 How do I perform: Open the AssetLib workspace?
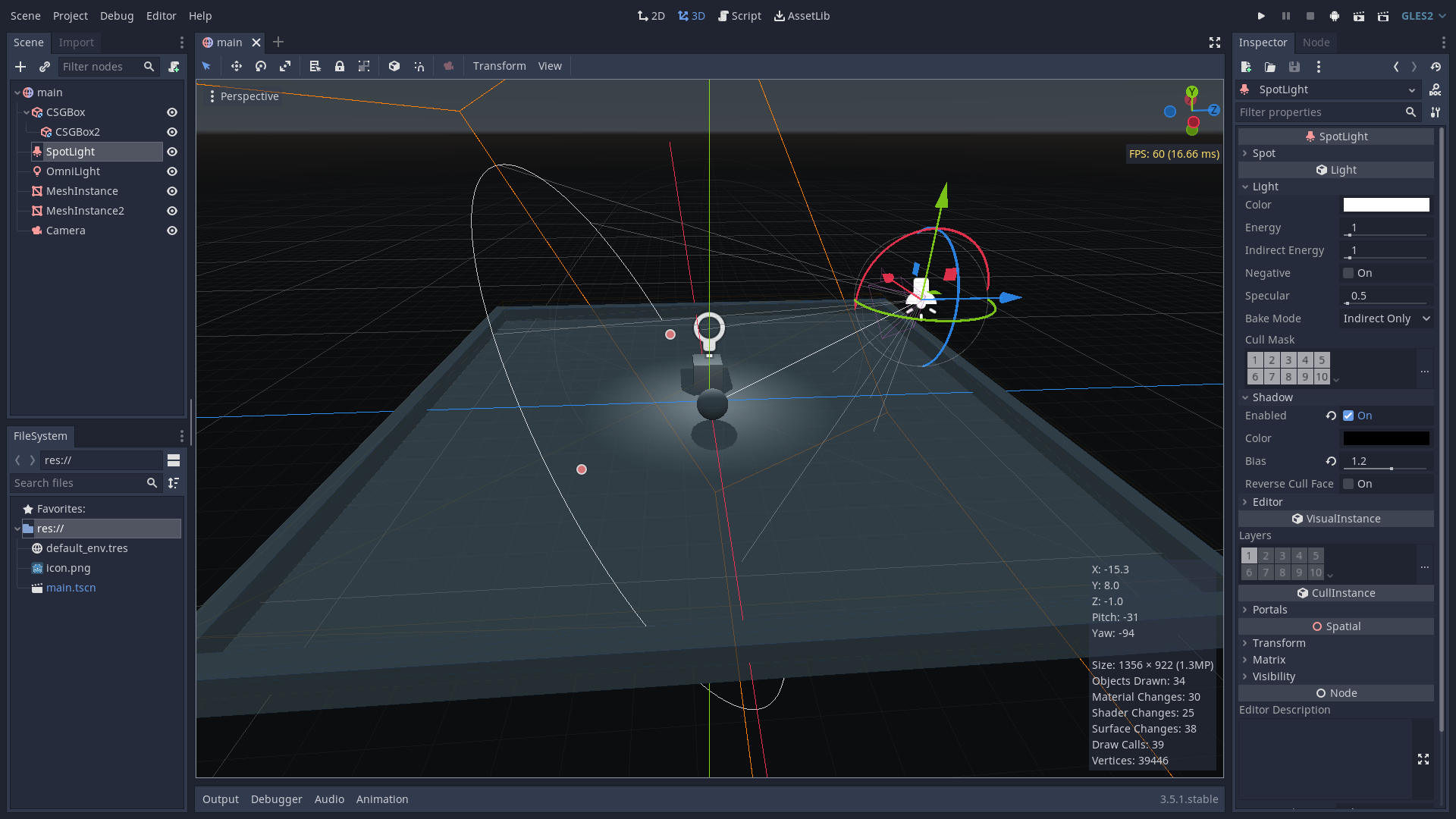tap(802, 15)
